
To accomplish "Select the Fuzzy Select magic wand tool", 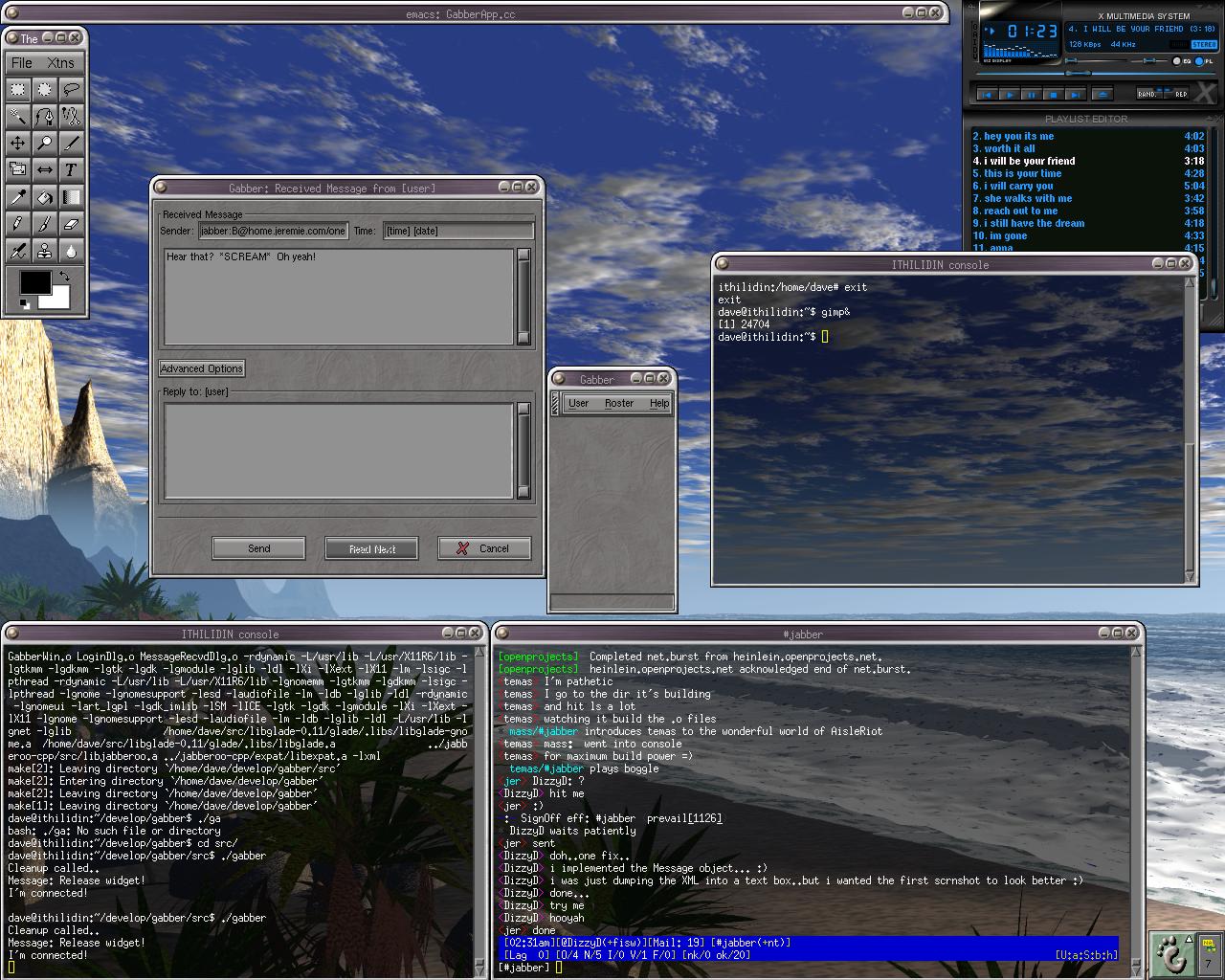I will [17, 116].
